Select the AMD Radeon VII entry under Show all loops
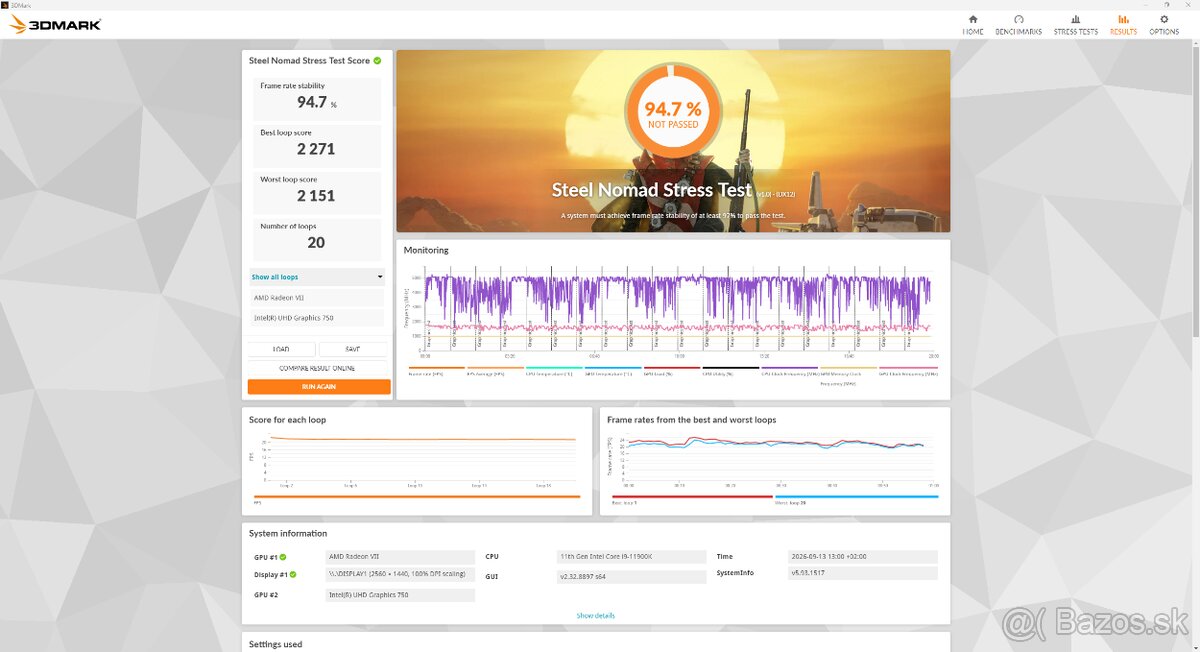This screenshot has height=652, width=1200. (317, 298)
